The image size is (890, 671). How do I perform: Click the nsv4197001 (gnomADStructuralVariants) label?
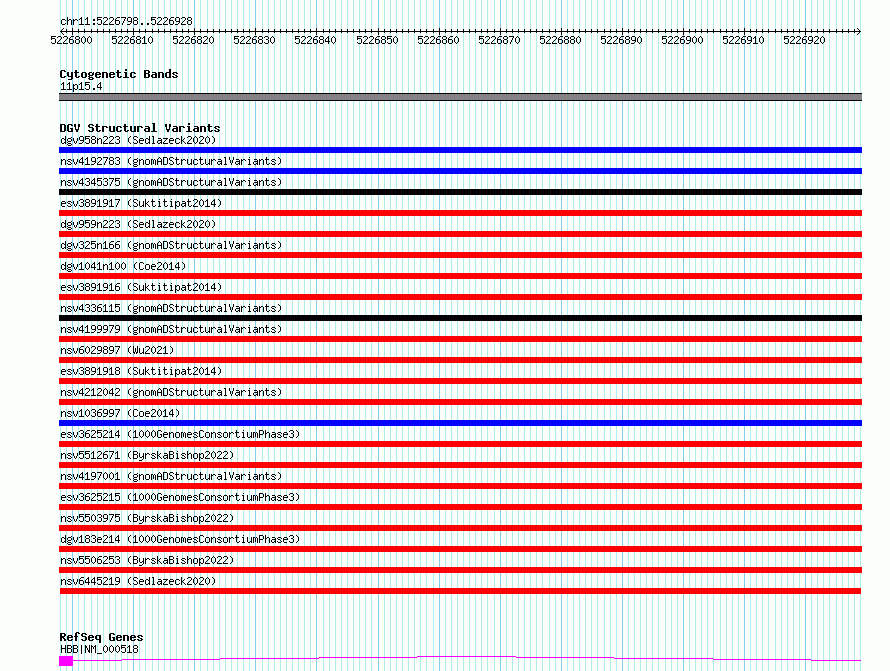pyautogui.click(x=171, y=476)
